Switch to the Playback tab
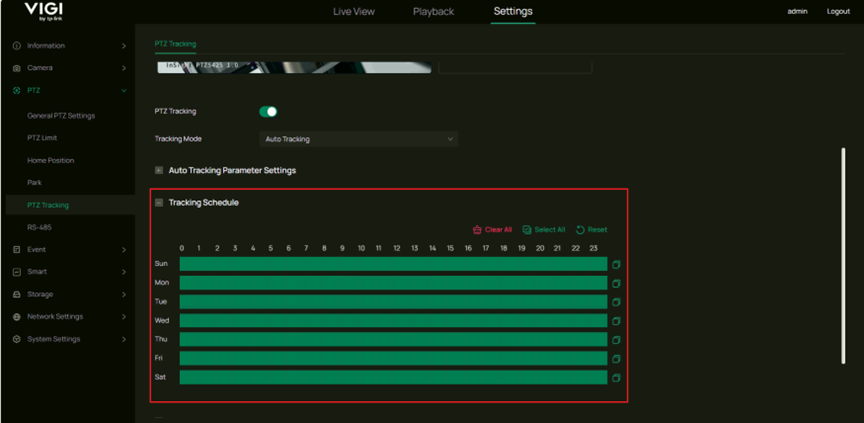This screenshot has width=864, height=423. pyautogui.click(x=434, y=12)
